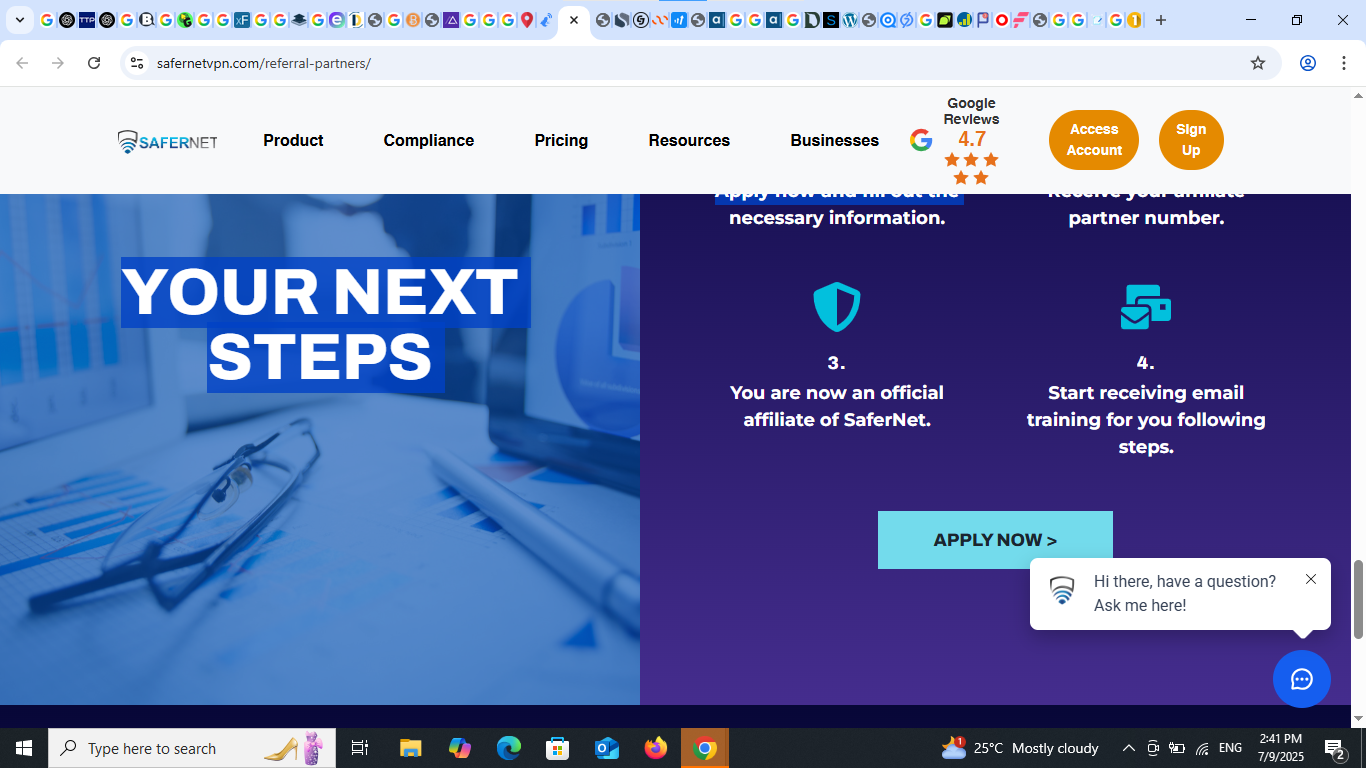Click the email envelope icon above step 4

[1146, 307]
